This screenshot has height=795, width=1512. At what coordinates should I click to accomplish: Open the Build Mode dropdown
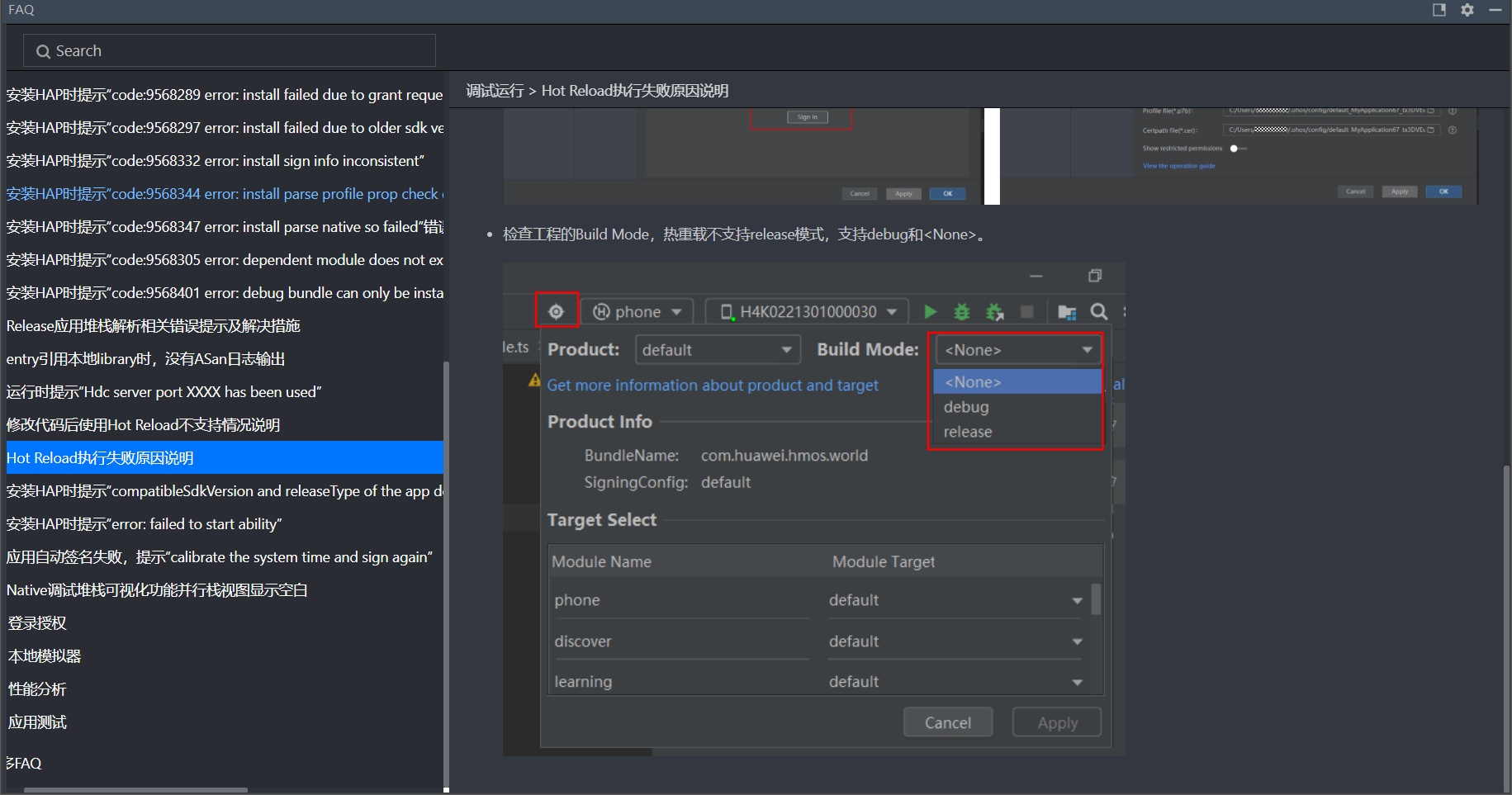(1018, 350)
